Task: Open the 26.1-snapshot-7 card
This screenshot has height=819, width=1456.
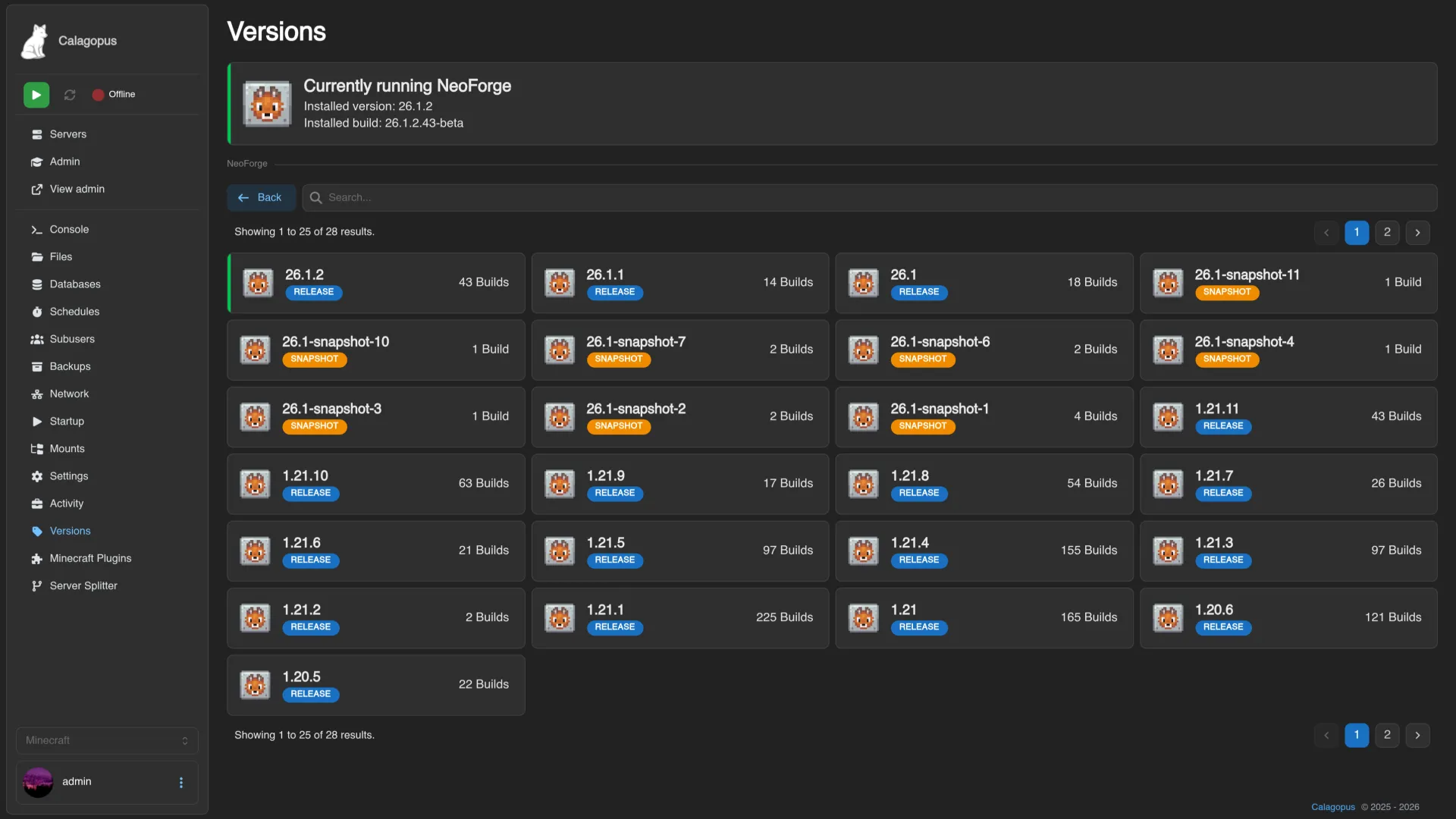Action: (680, 350)
